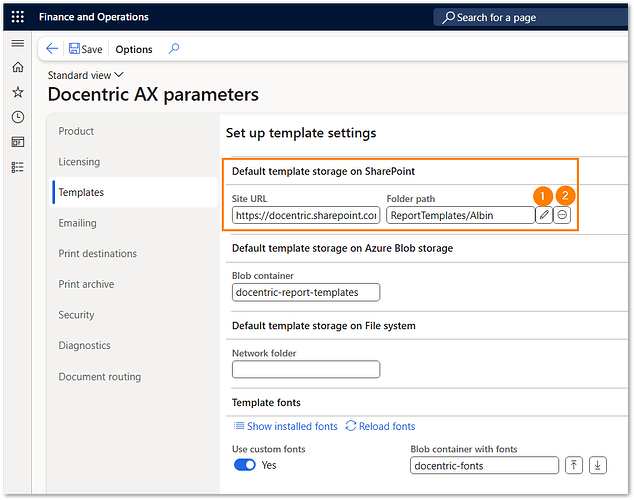Select the Print destinations tab

click(x=97, y=253)
